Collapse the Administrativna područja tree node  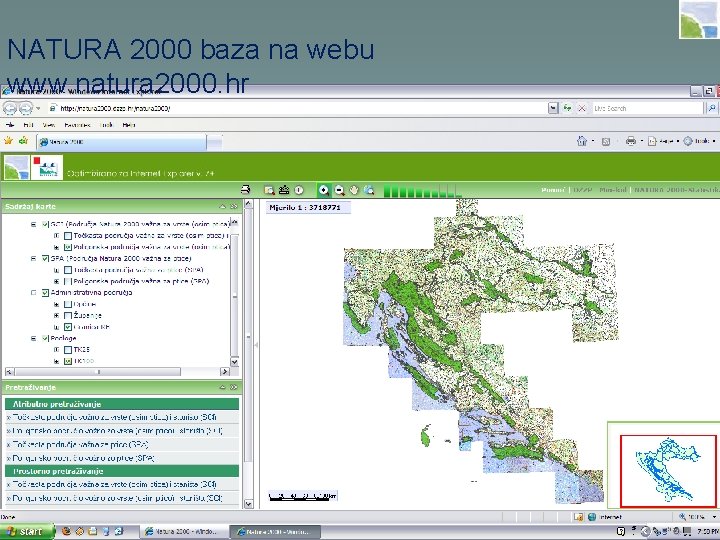[x=34, y=292]
